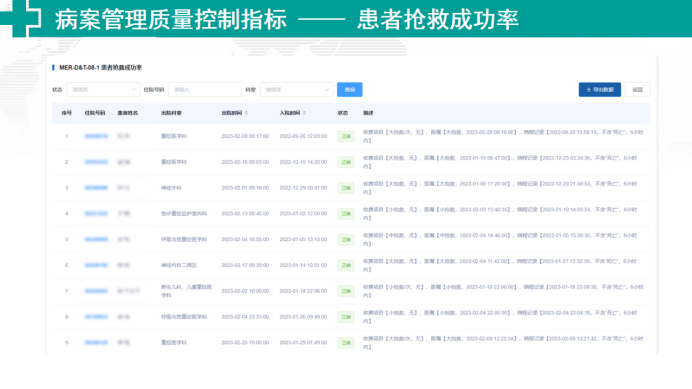Viewport: 692px width, 389px height.
Task: Select admission time 2022-12-29 20:31:00
Action: [303, 188]
